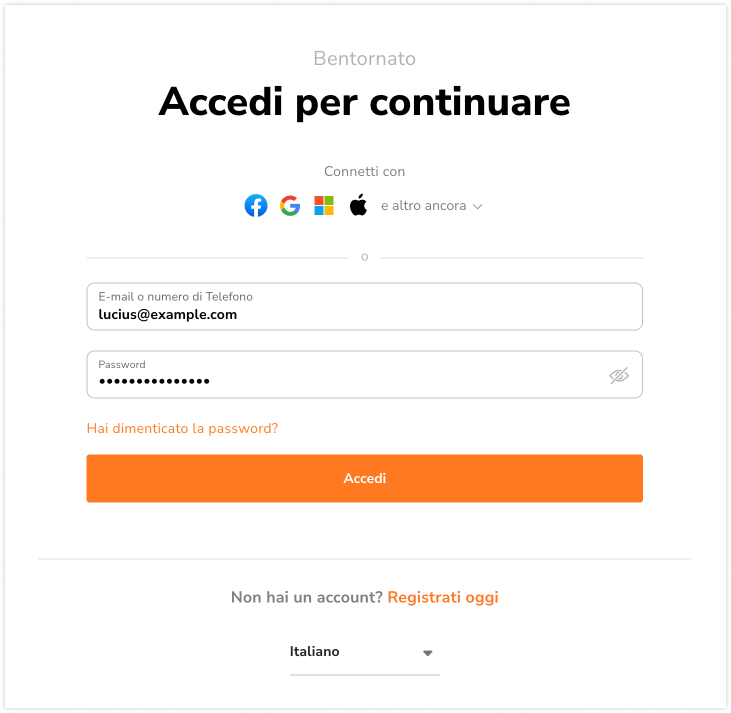The height and width of the screenshot is (713, 731).
Task: Click the masked password dots
Action: pos(154,382)
